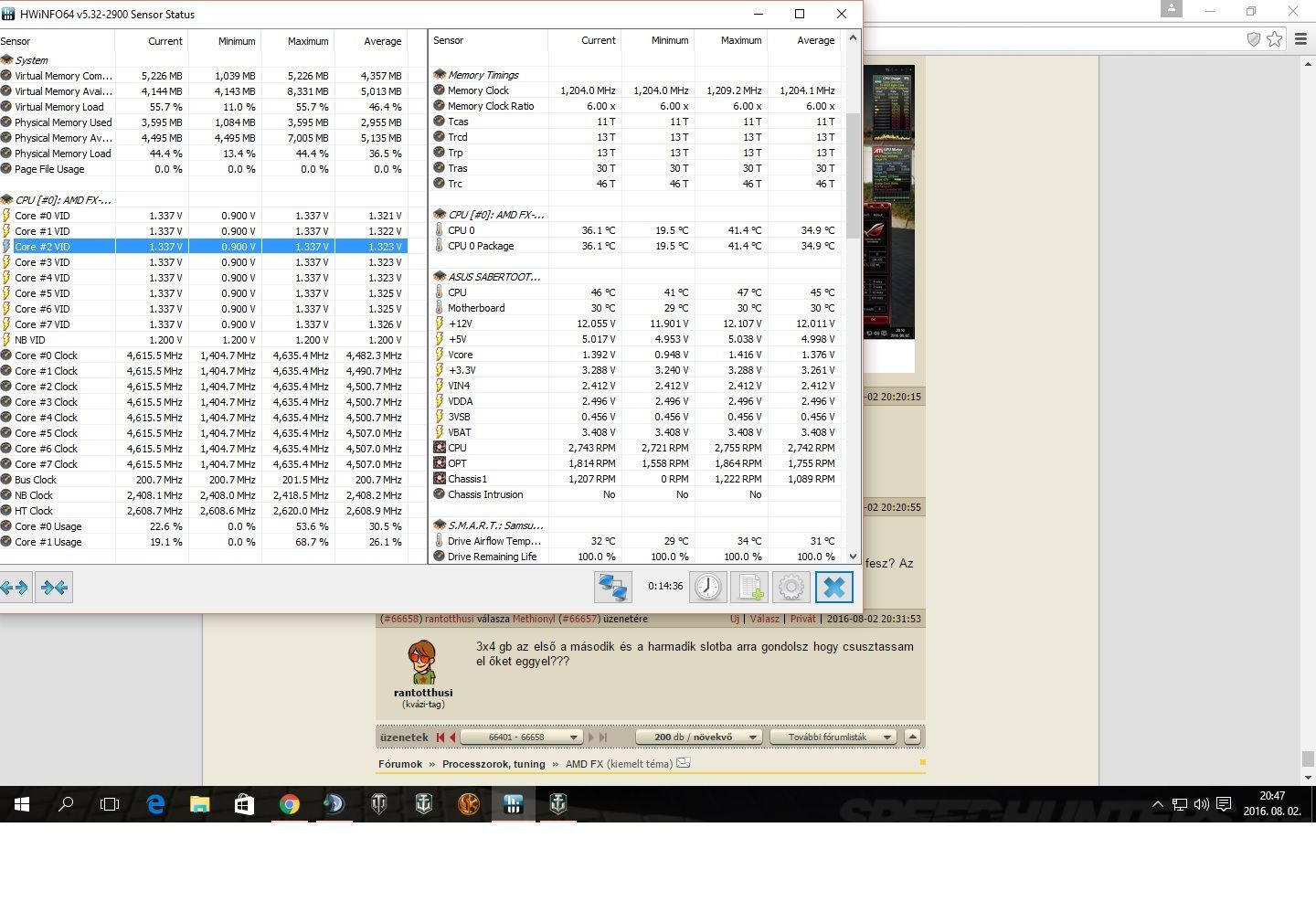Image resolution: width=1316 pixels, height=923 pixels.
Task: Show hidden tray icons chevron
Action: point(1157,804)
